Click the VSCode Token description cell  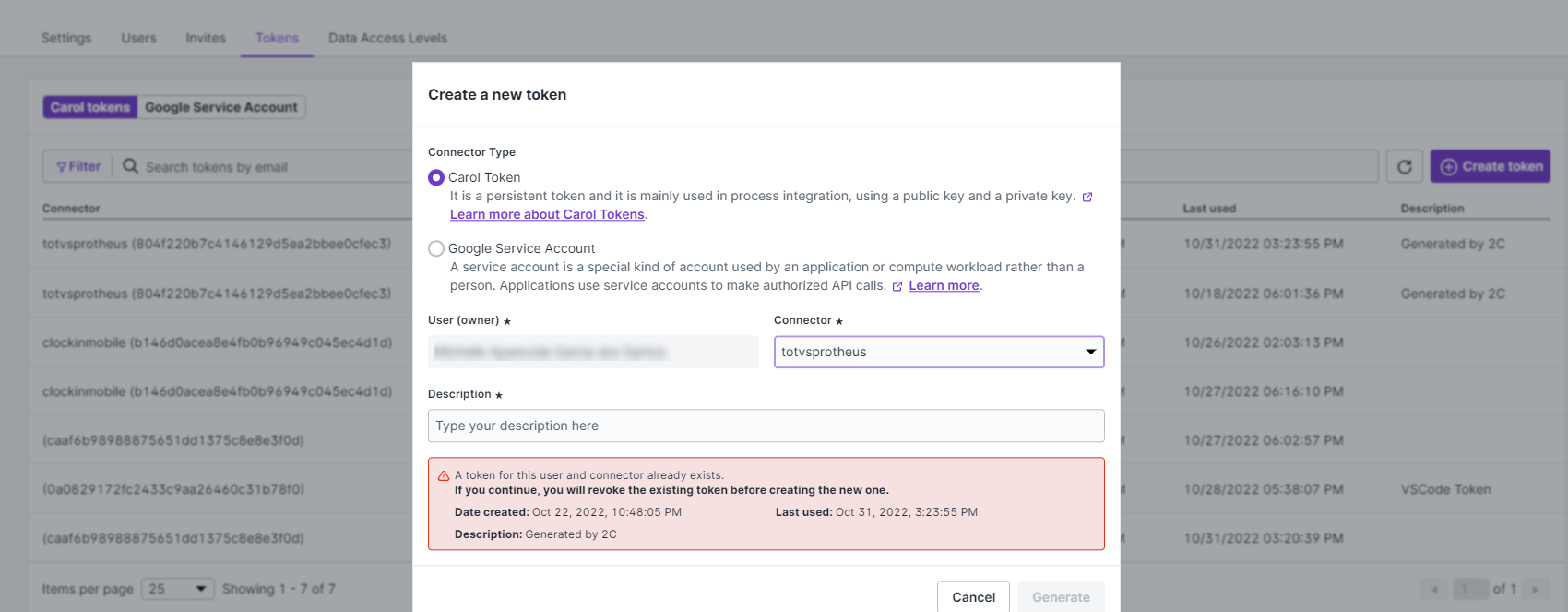click(x=1445, y=489)
